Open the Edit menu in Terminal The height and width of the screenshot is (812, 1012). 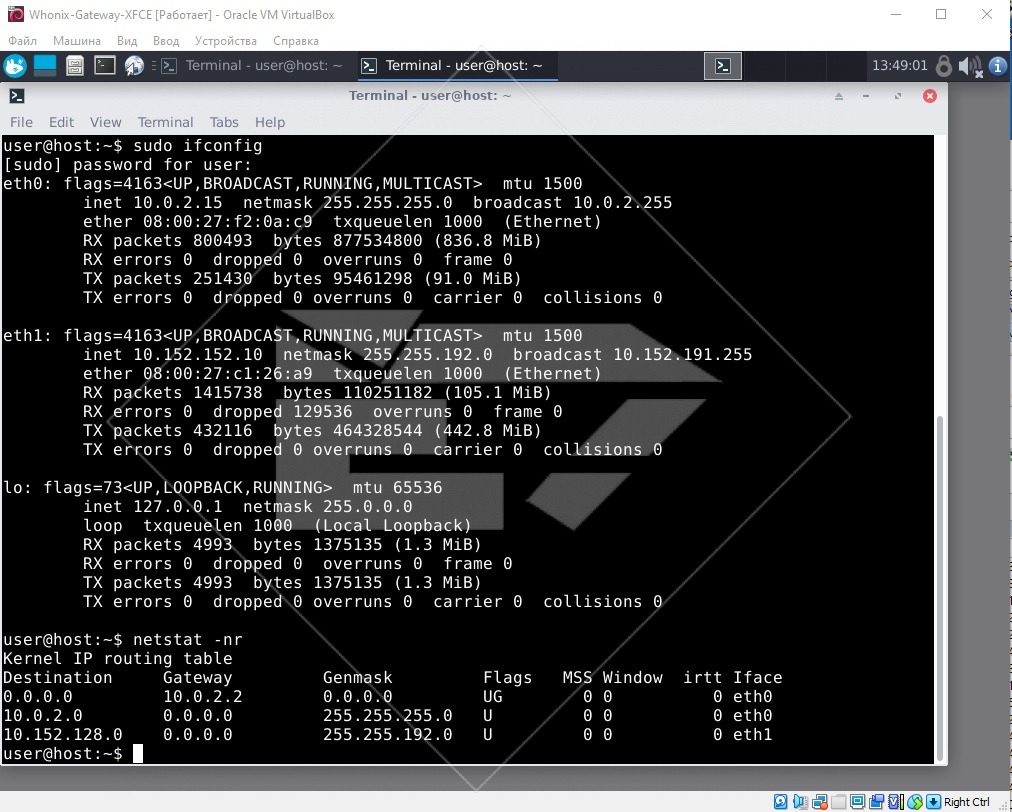[x=61, y=123]
